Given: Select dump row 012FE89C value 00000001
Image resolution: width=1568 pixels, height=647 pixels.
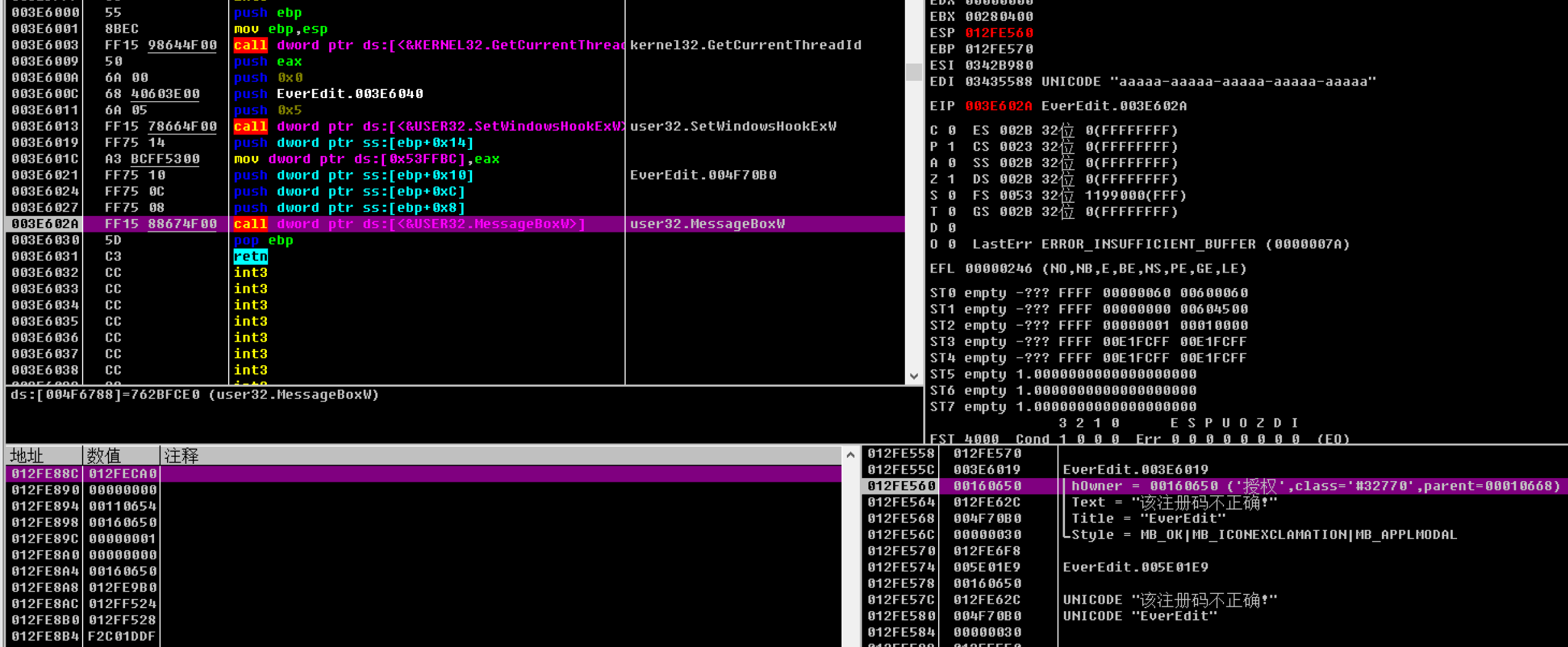Looking at the screenshot, I should [x=123, y=538].
